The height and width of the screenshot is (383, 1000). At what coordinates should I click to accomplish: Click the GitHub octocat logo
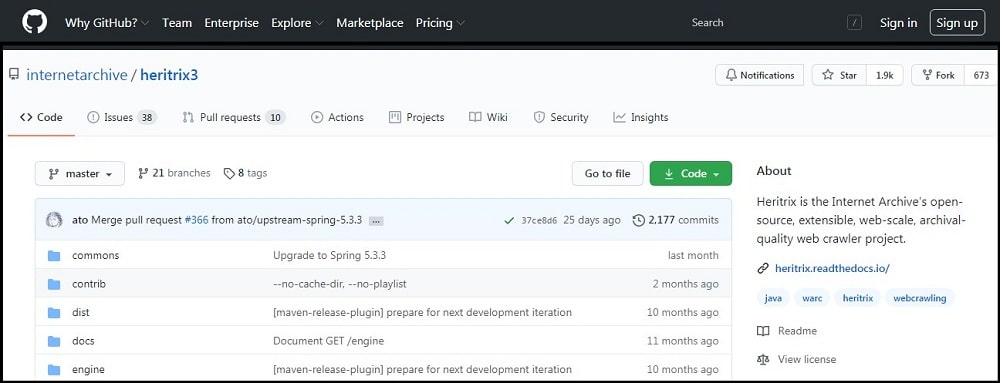(x=34, y=22)
